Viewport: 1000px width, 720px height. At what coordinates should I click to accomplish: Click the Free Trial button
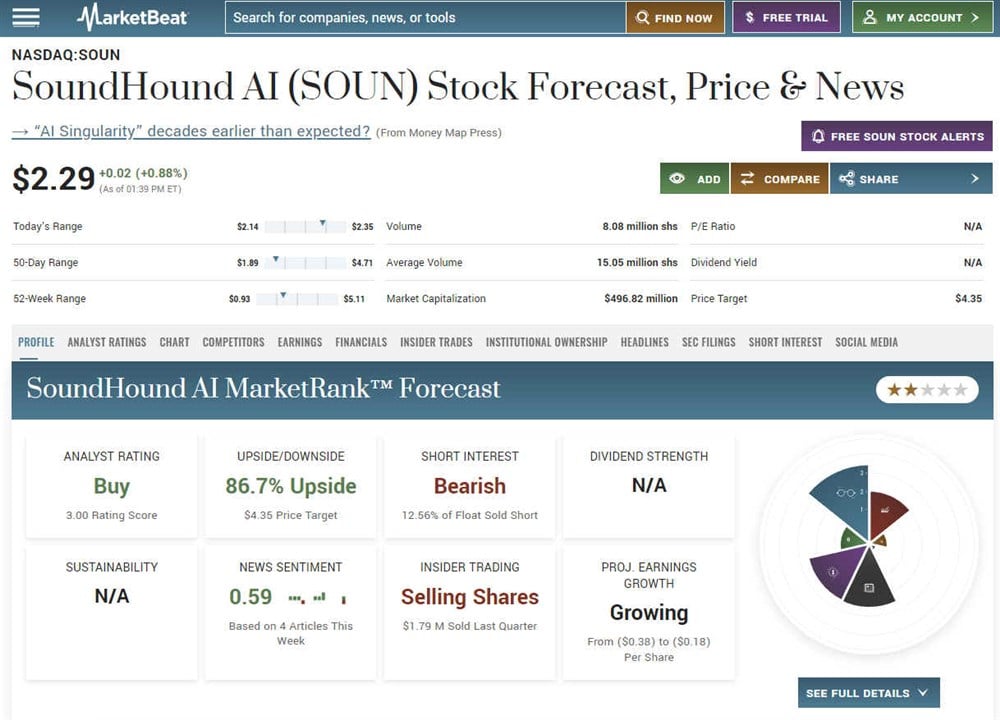pos(786,17)
